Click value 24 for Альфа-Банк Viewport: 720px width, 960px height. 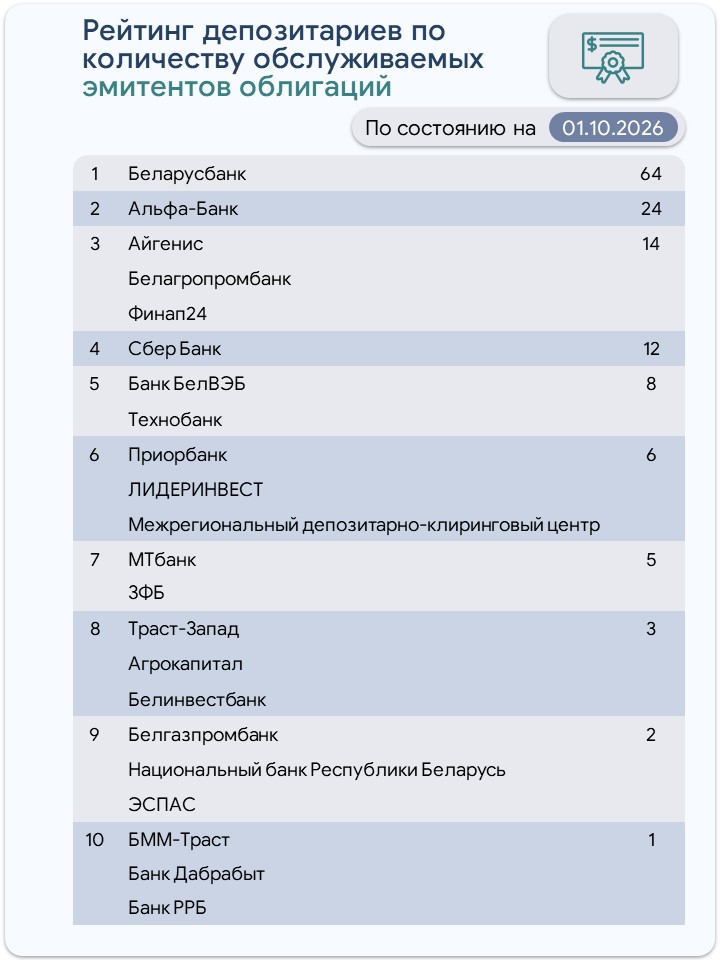click(651, 209)
